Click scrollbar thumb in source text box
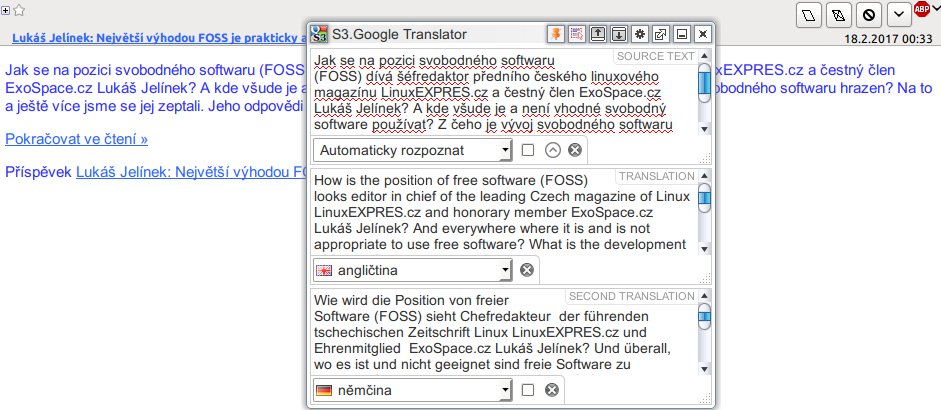941x410 pixels. click(x=705, y=82)
